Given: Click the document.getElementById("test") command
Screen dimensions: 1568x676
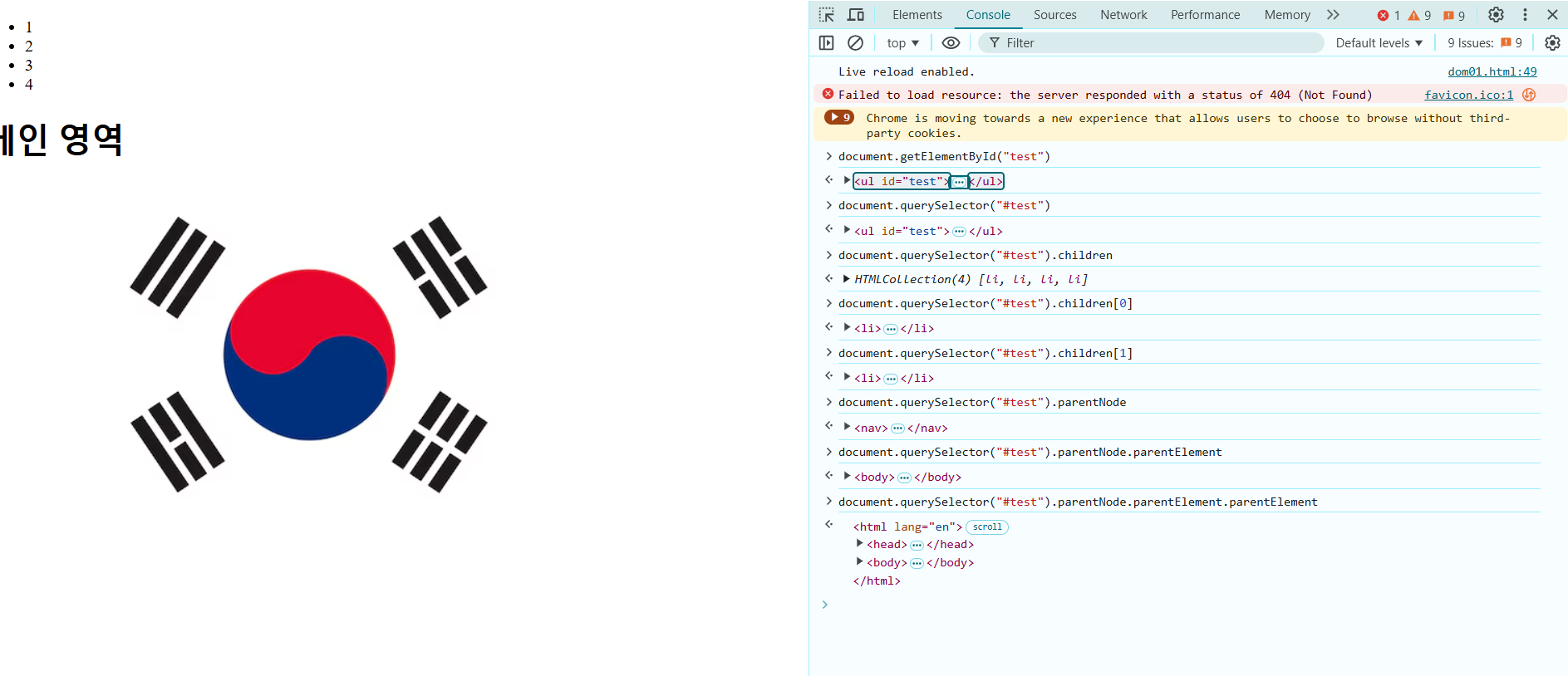Looking at the screenshot, I should point(944,157).
